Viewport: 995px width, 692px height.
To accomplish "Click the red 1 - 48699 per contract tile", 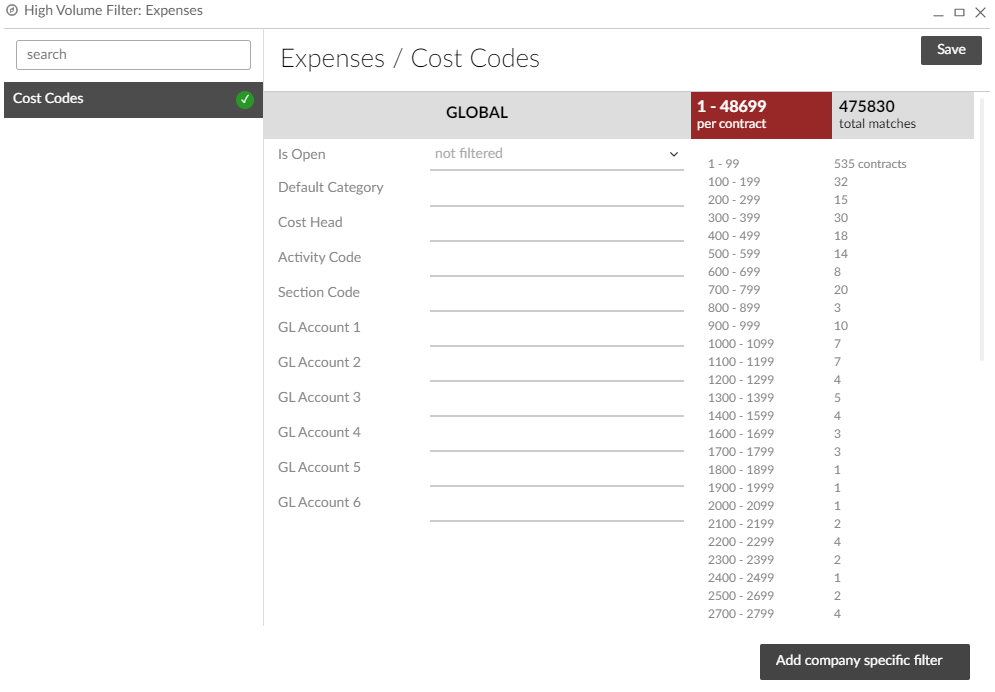I will [760, 115].
